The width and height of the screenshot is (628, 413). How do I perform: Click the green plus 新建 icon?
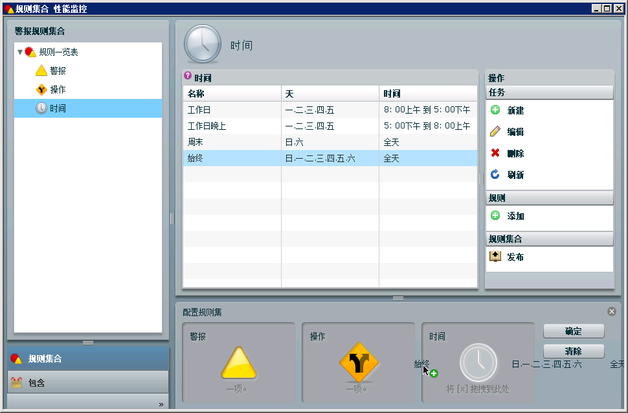point(495,110)
